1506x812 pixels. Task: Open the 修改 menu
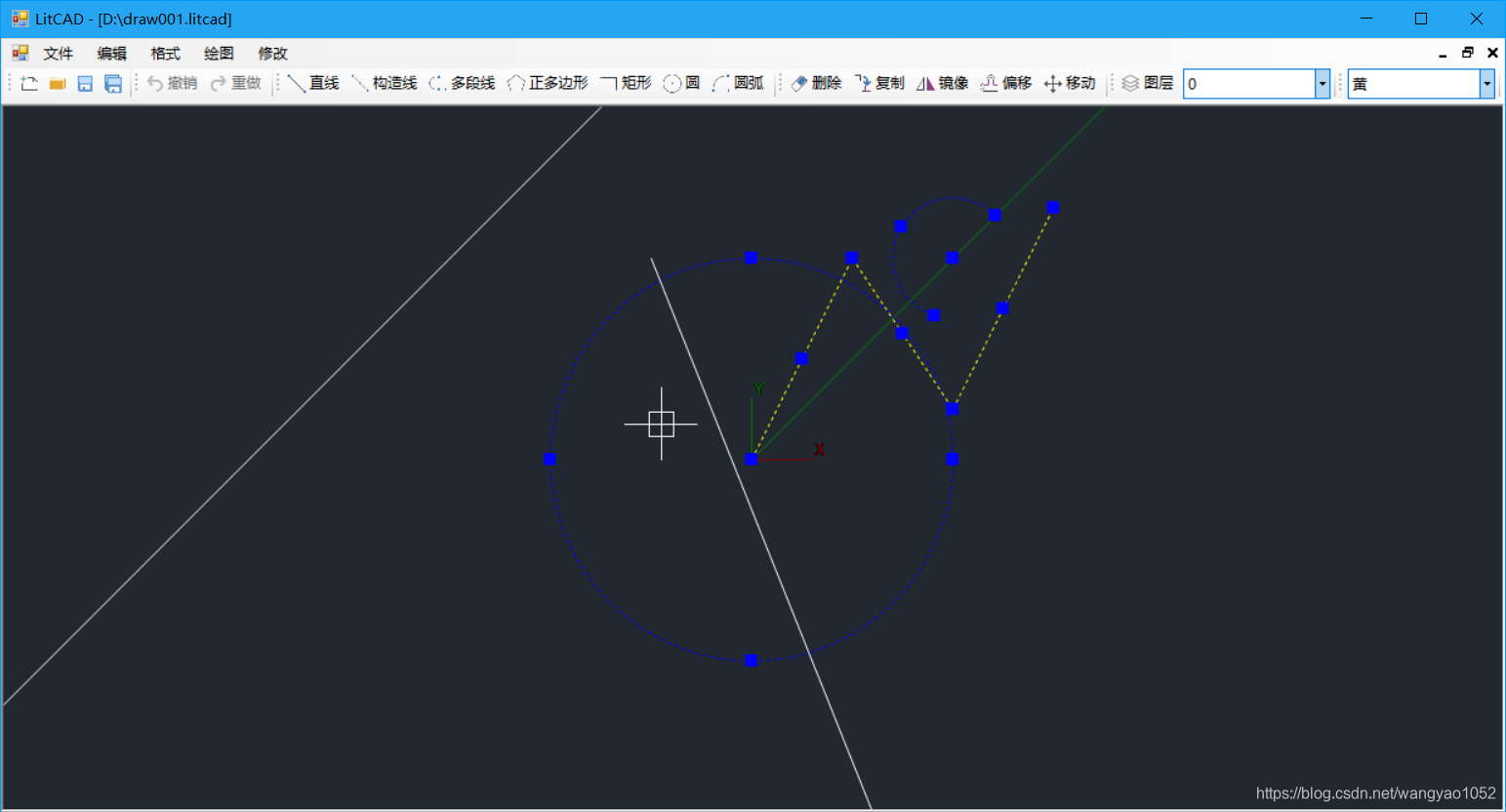[x=273, y=54]
